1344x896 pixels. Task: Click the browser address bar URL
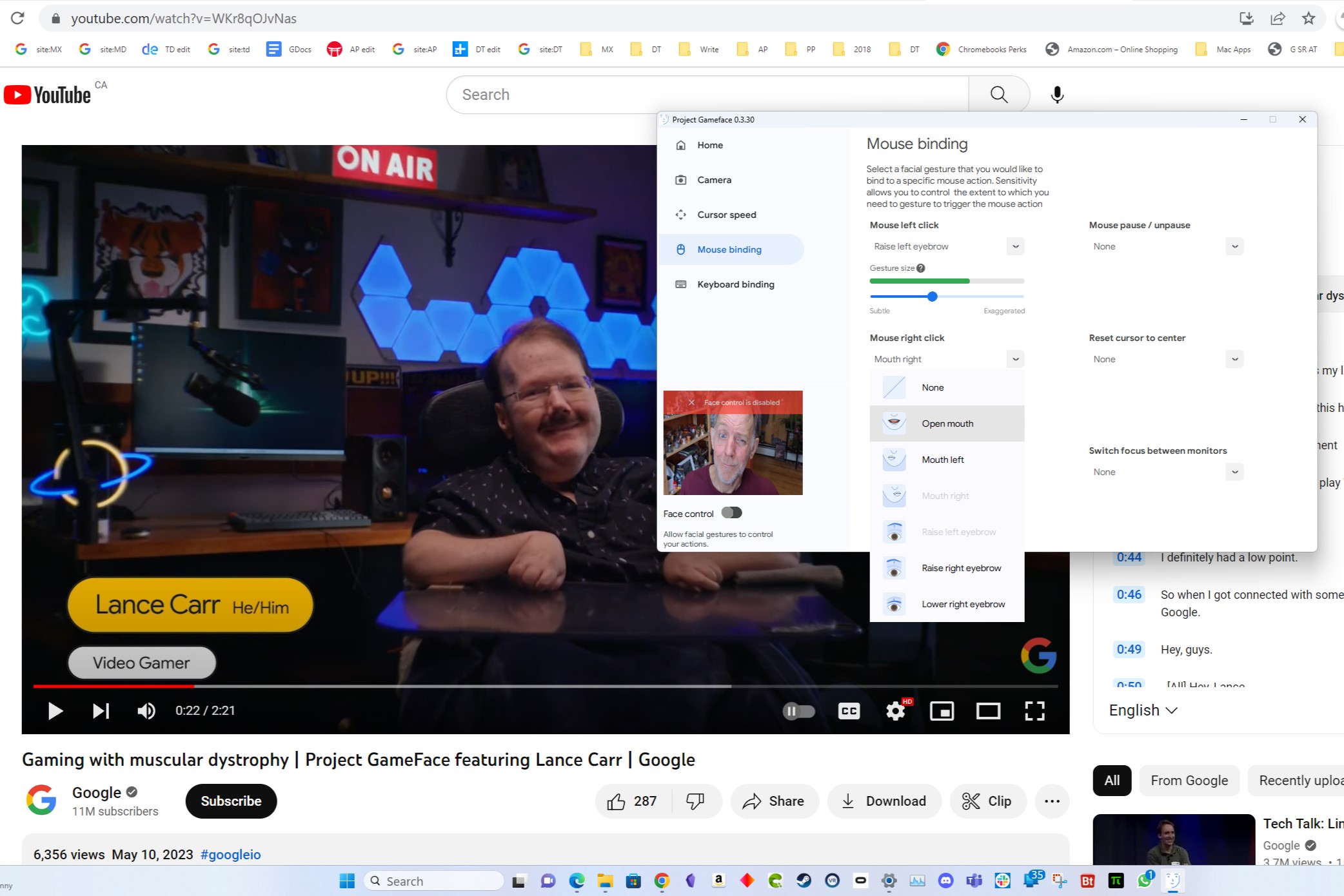point(184,19)
